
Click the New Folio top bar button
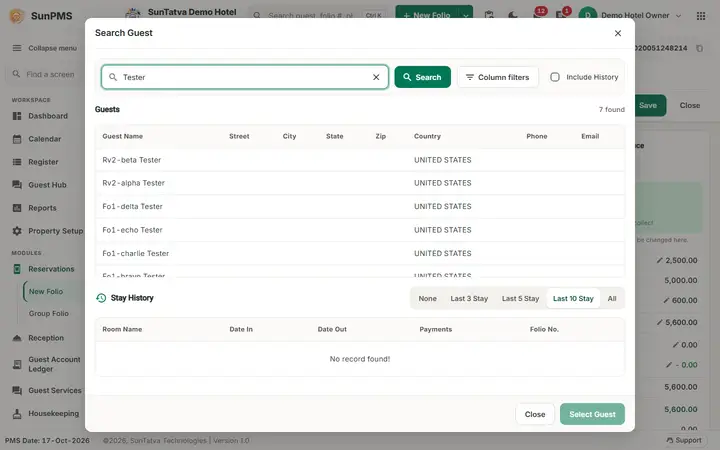pos(427,15)
